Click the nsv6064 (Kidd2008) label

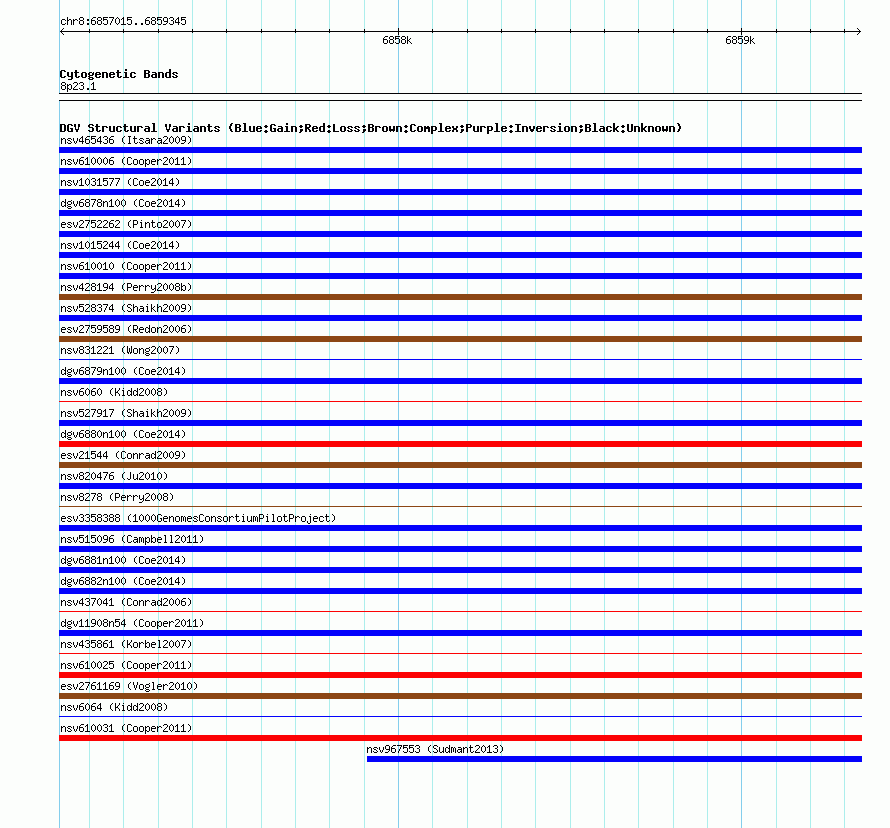click(114, 707)
